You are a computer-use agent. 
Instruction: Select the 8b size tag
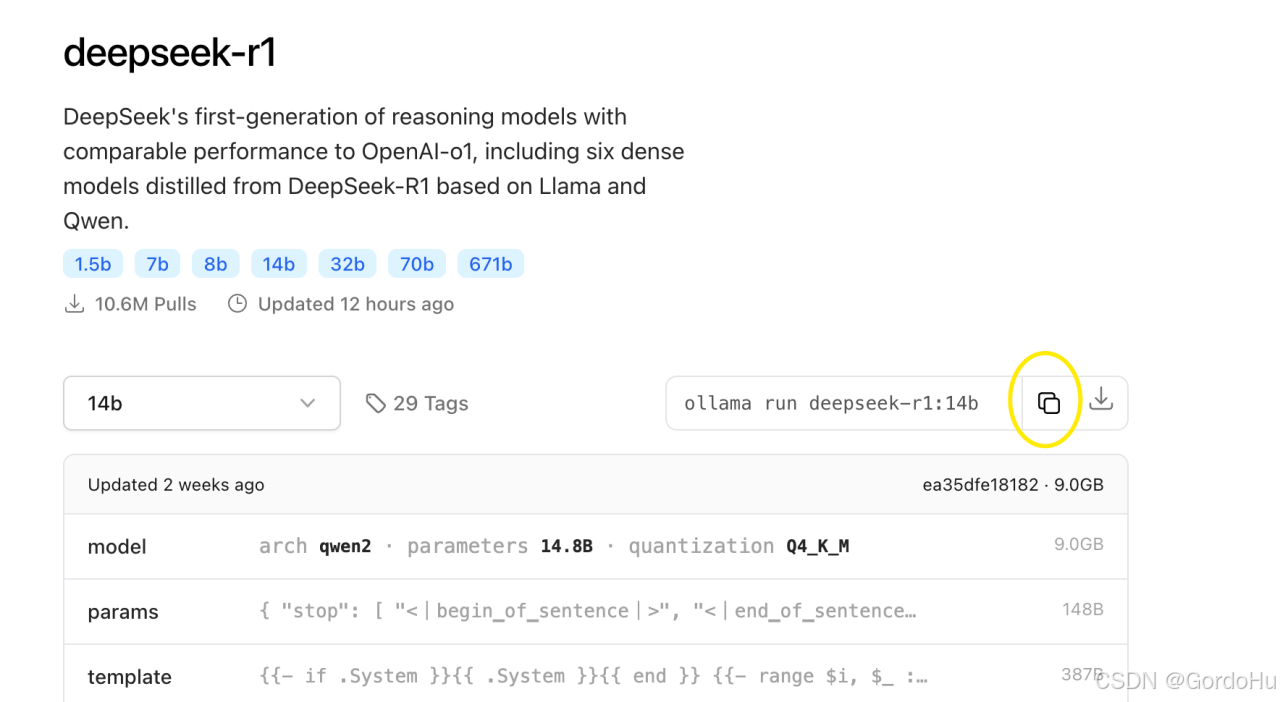pyautogui.click(x=216, y=264)
